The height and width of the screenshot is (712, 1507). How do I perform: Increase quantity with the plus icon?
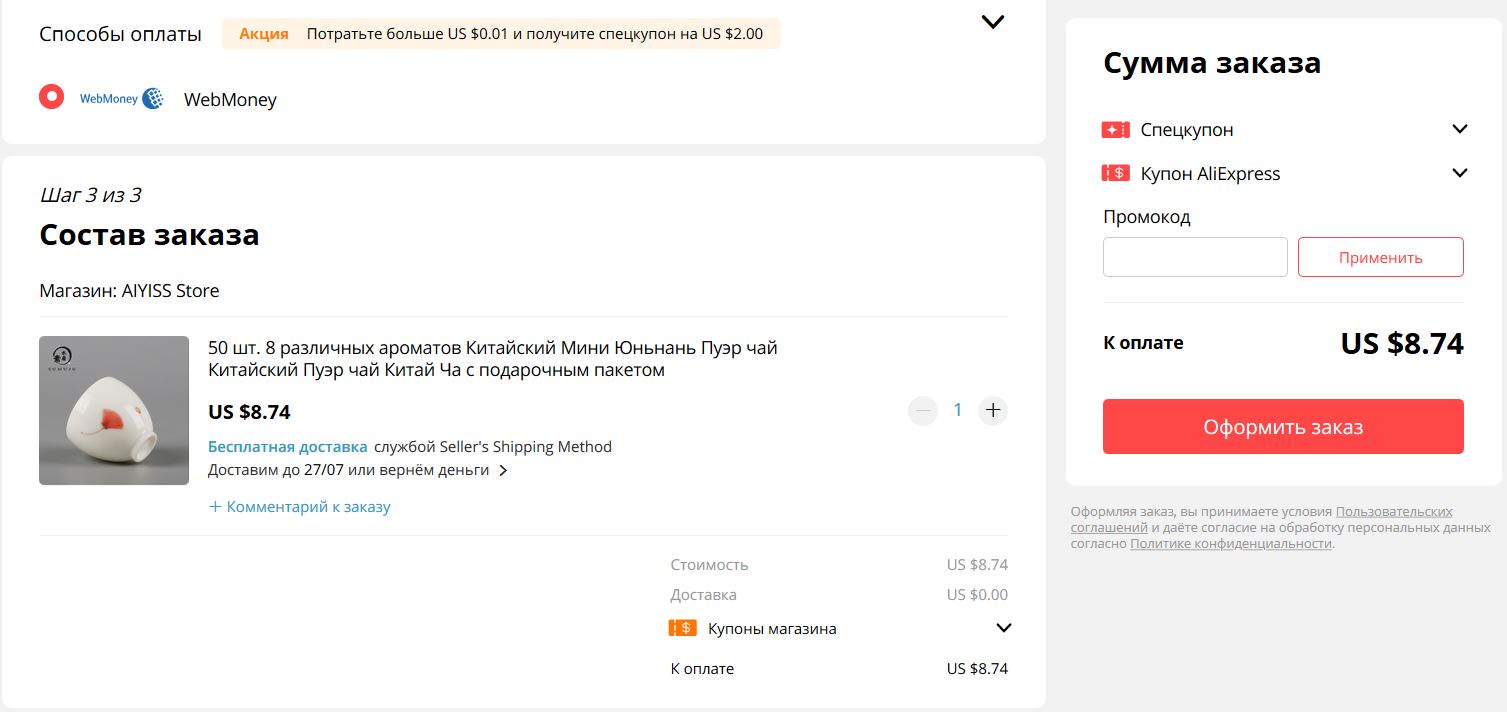(x=992, y=410)
